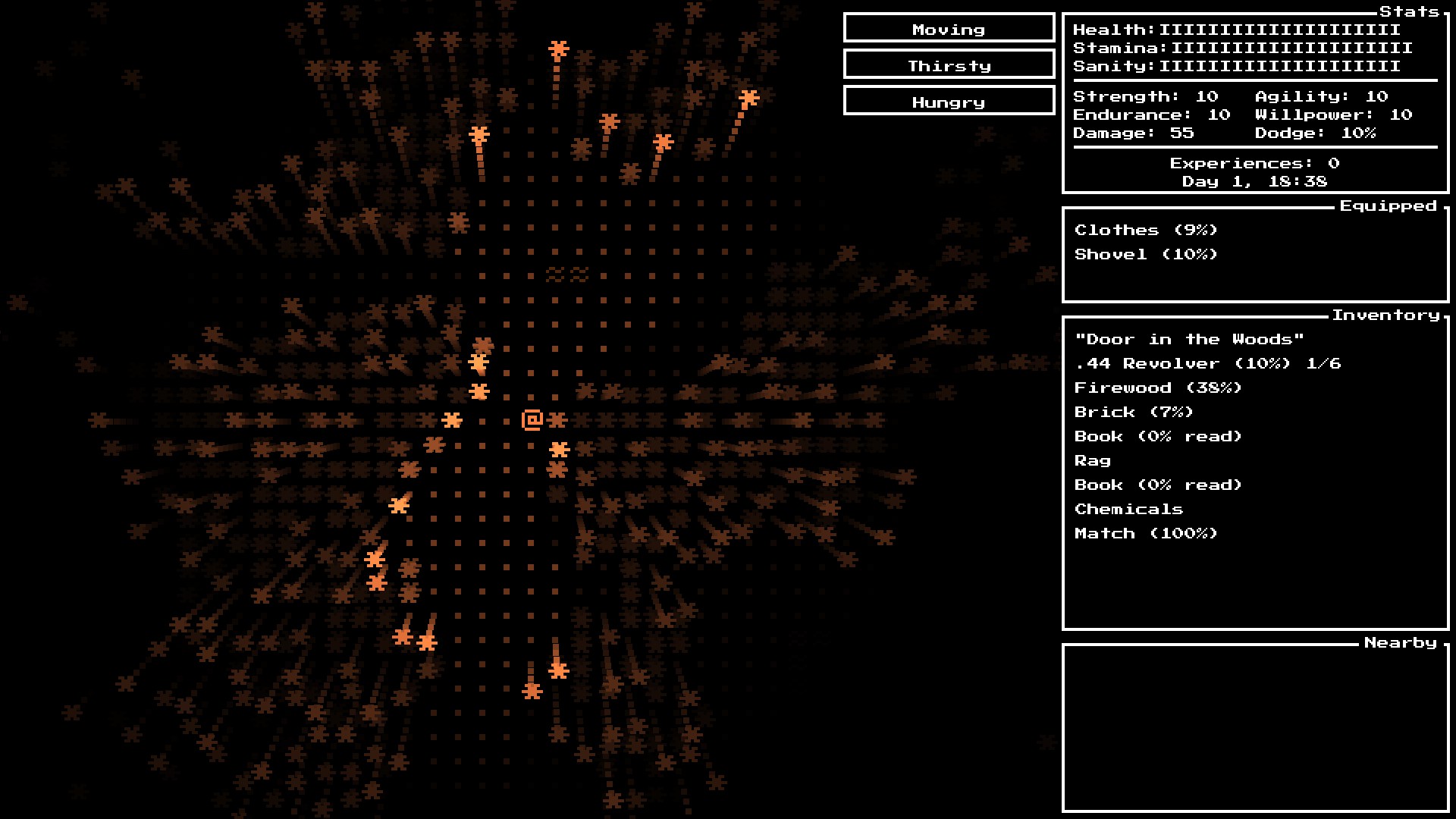The width and height of the screenshot is (1456, 819).
Task: Click equipped Clothes (9%) entry
Action: coord(1145,230)
